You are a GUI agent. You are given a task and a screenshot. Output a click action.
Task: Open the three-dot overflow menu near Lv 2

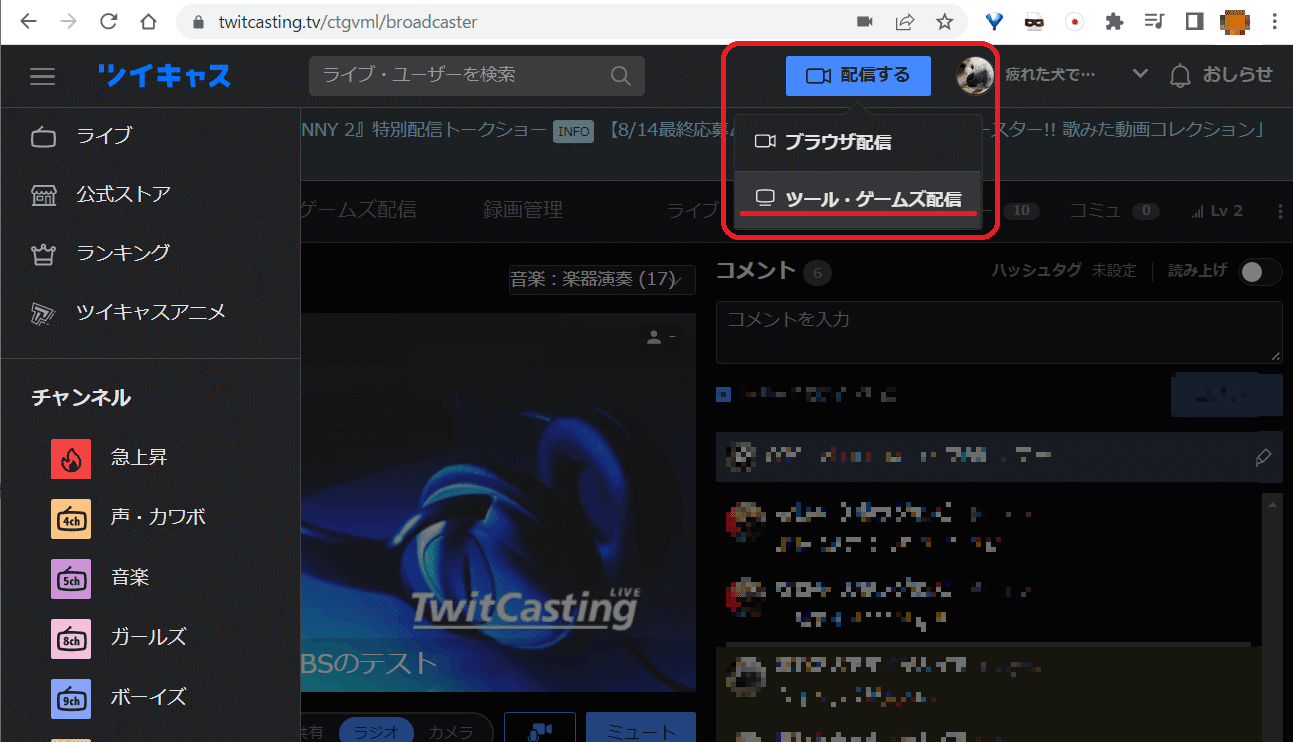pos(1278,210)
